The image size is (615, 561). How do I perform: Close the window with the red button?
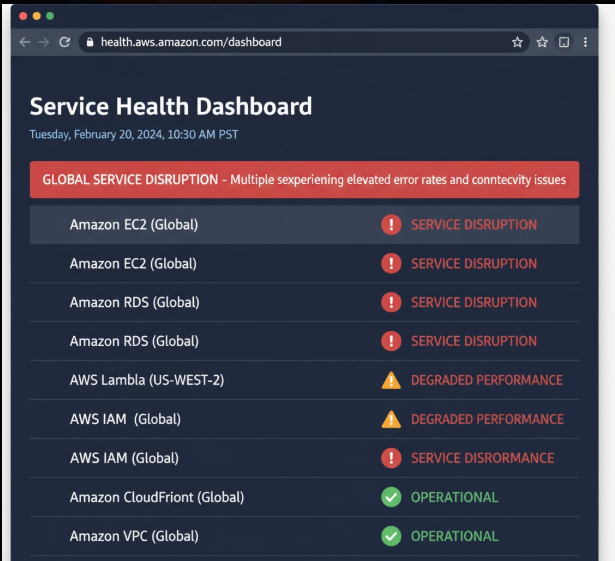[x=23, y=16]
